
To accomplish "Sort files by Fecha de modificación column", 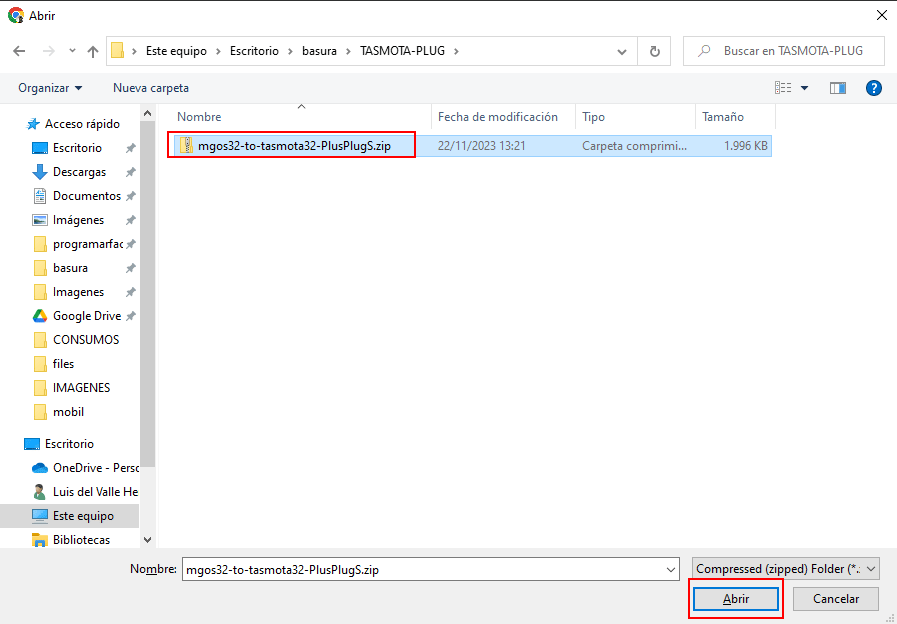I will pos(497,117).
